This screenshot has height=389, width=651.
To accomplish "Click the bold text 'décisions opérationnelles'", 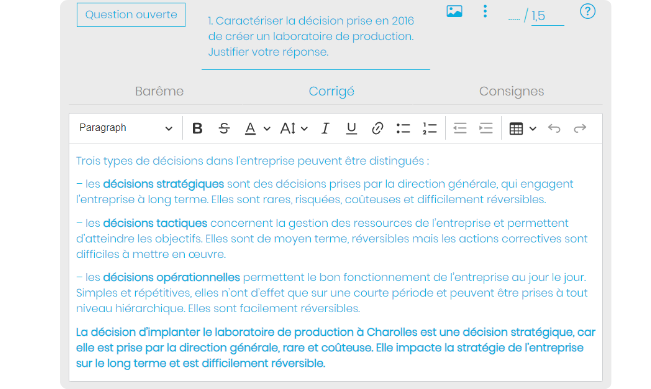I will (x=171, y=277).
